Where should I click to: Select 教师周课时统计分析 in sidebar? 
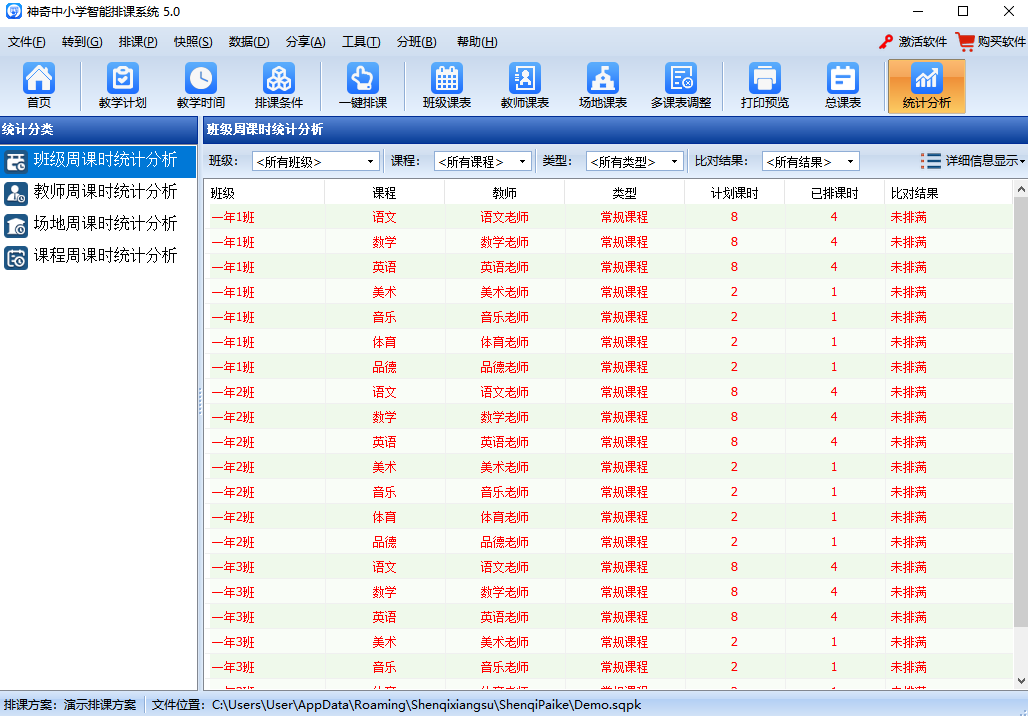(105, 191)
